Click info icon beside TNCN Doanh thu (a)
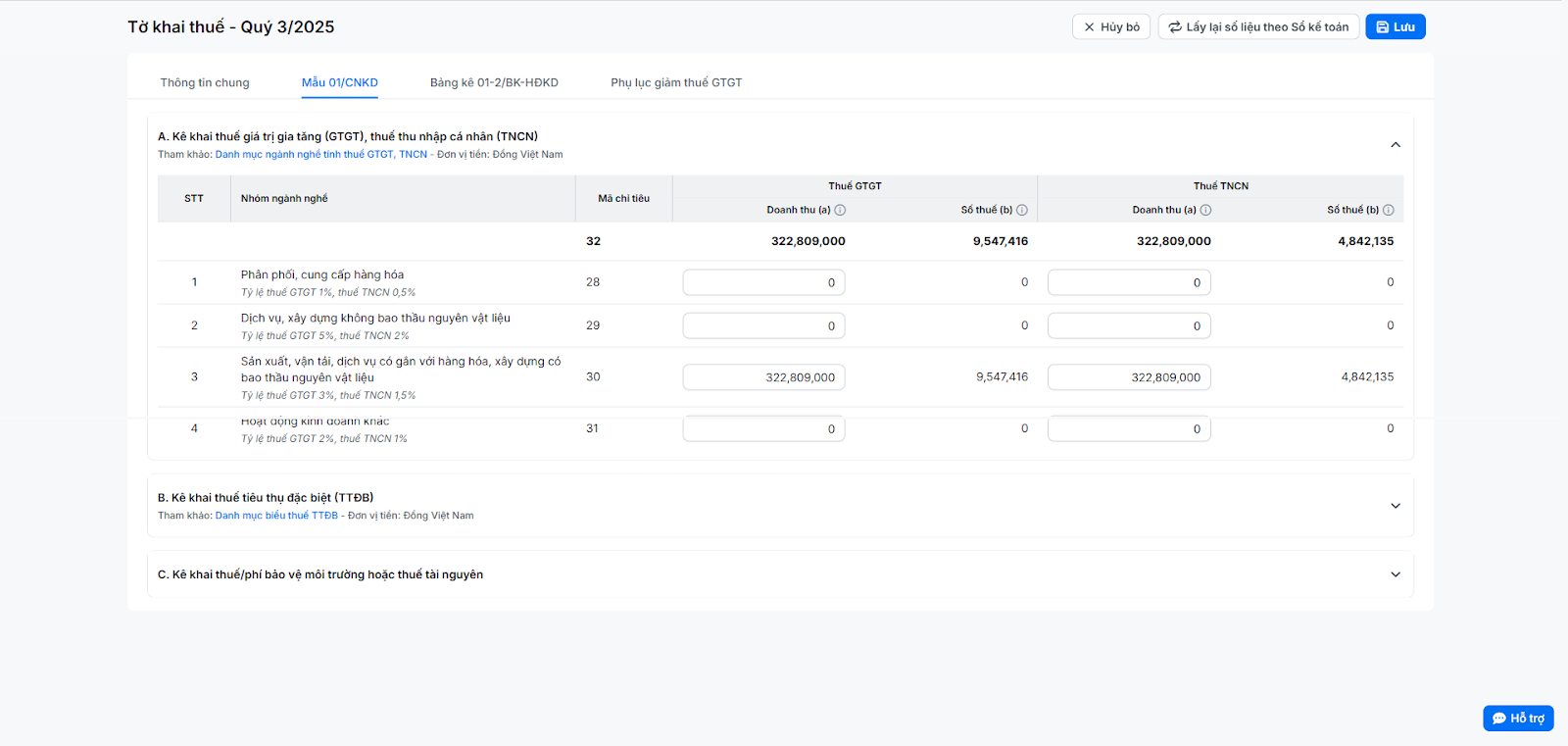Viewport: 1568px width, 746px height. 1205,210
